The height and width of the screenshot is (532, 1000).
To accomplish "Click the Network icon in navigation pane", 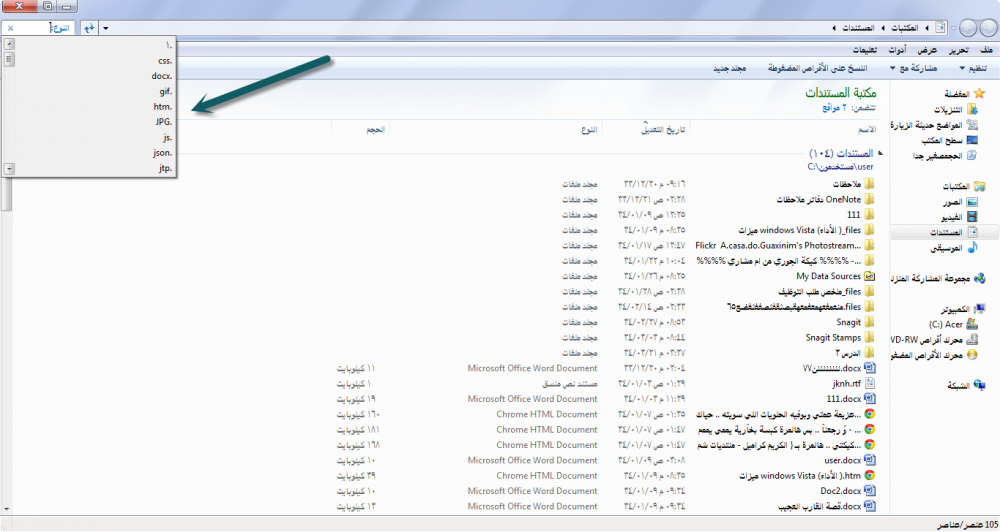I will (x=979, y=385).
